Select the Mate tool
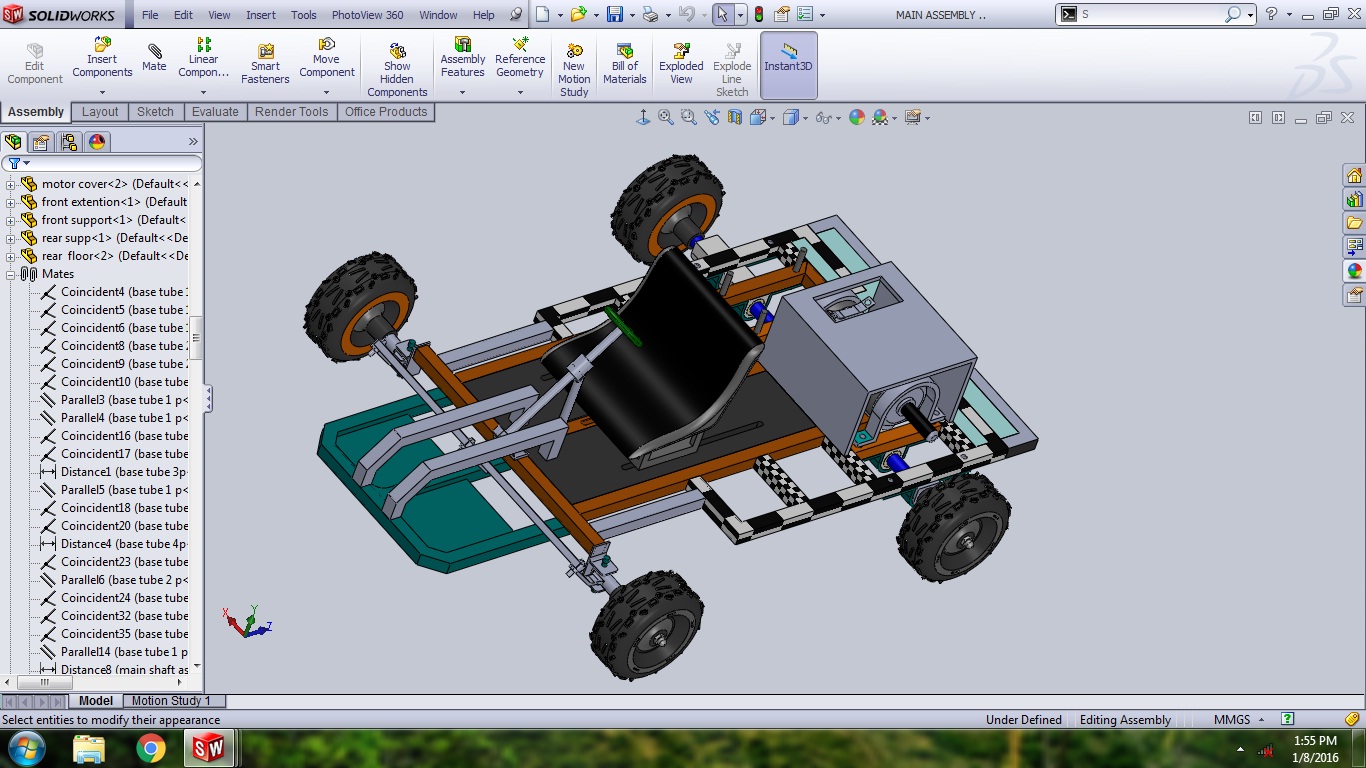The width and height of the screenshot is (1366, 768). coord(154,58)
